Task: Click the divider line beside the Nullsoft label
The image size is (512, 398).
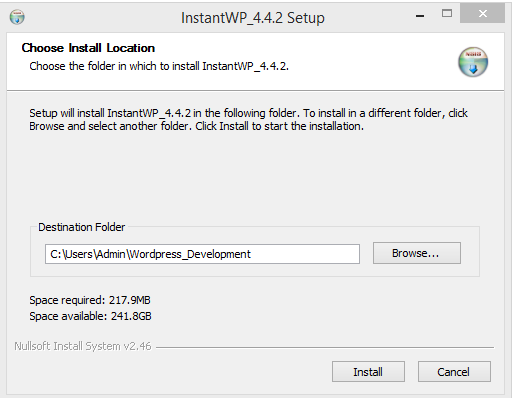Action: tap(325, 347)
